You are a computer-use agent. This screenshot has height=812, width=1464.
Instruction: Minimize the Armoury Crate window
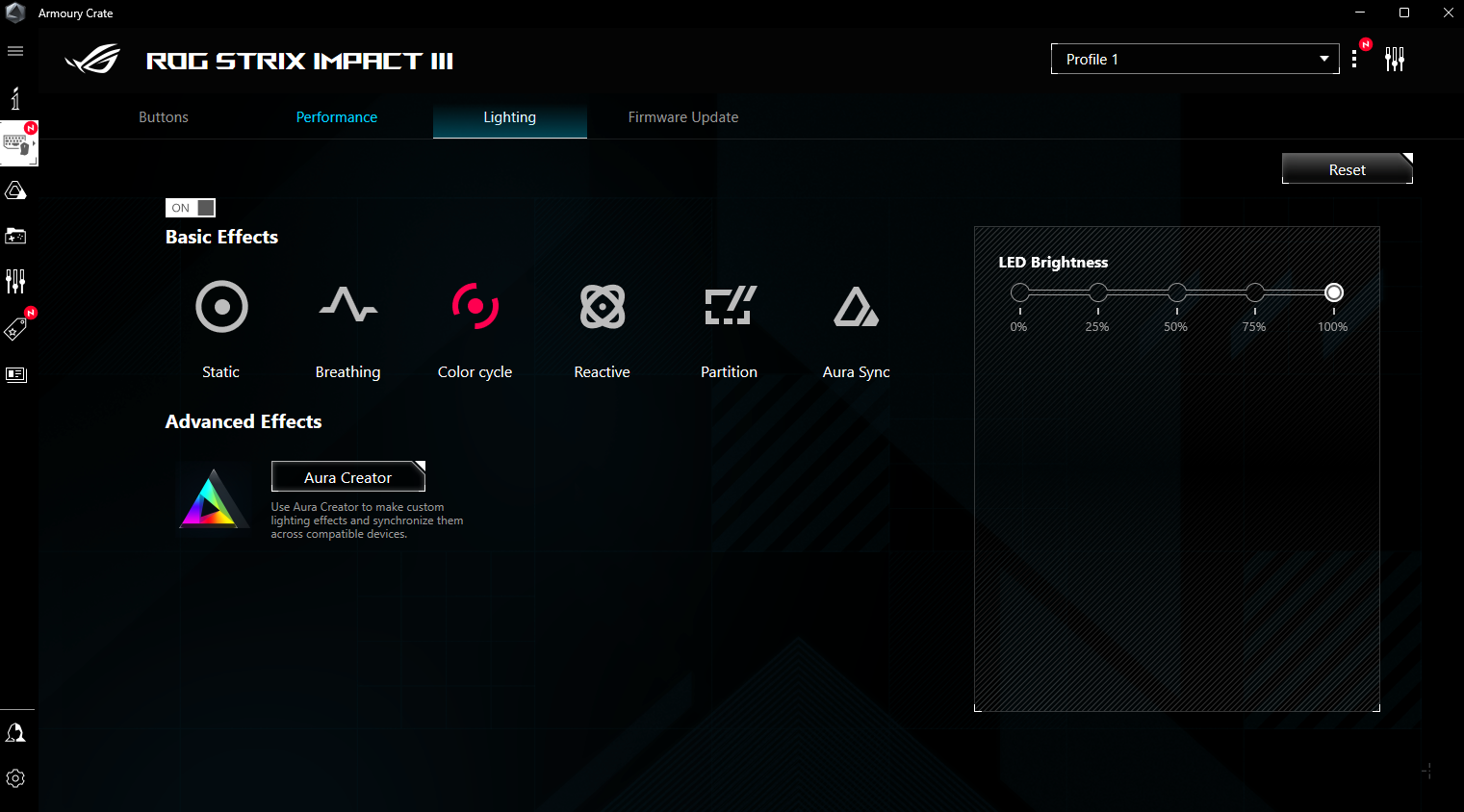click(x=1360, y=13)
